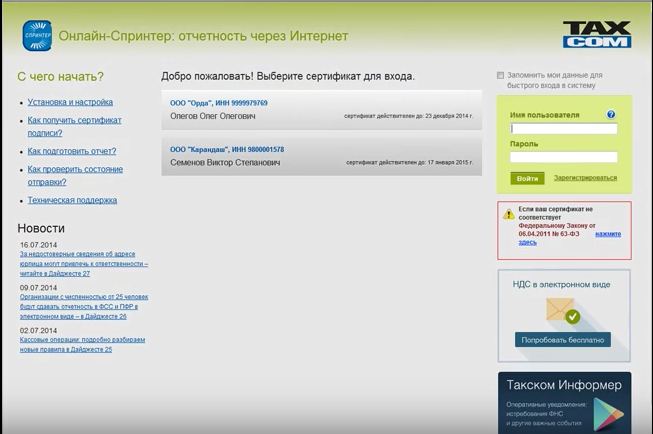Open Как получить сертификат подписи link
Viewport: 653px width, 434px height.
coord(74,127)
